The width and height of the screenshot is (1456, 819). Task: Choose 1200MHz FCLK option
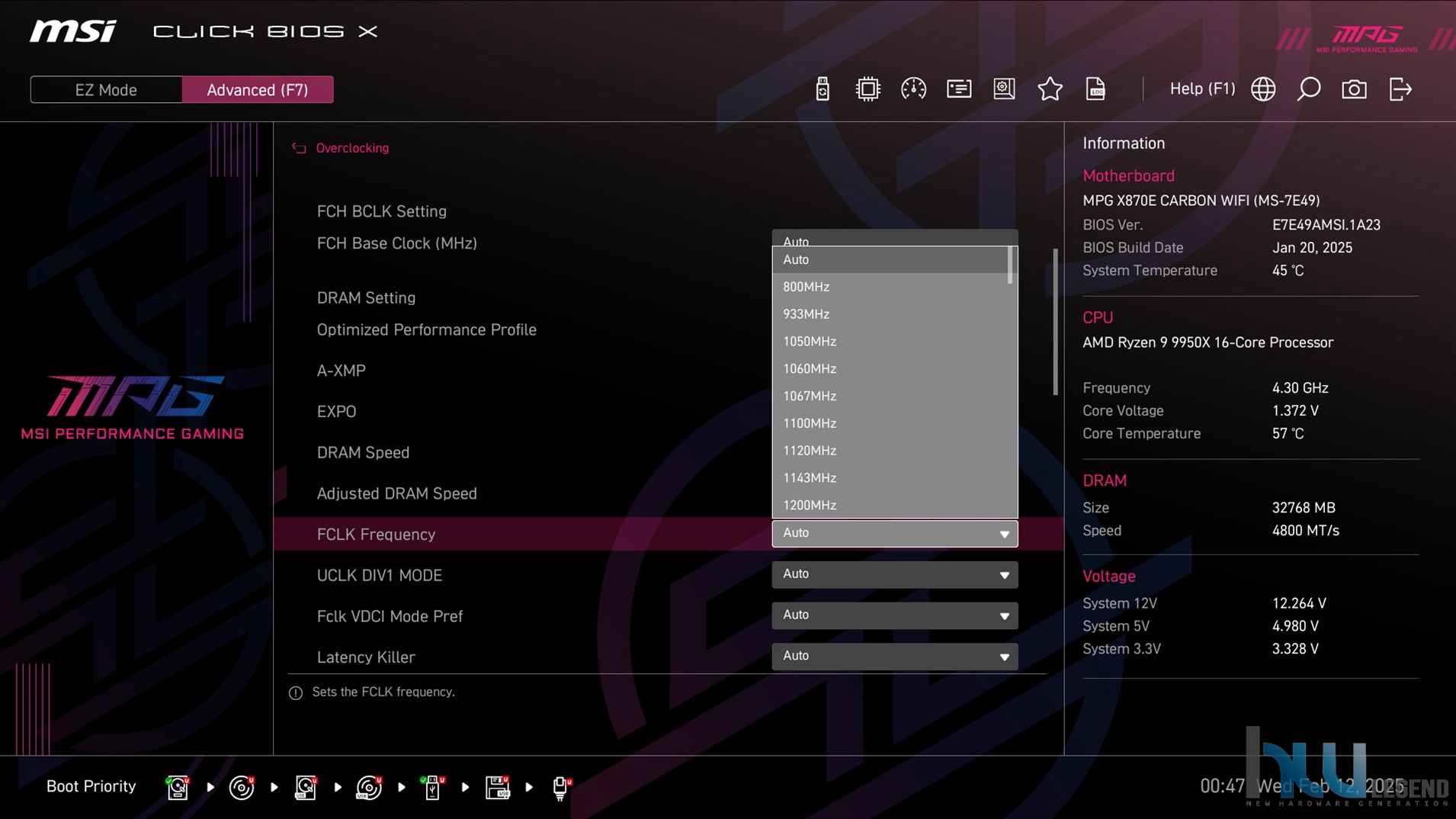coord(890,505)
